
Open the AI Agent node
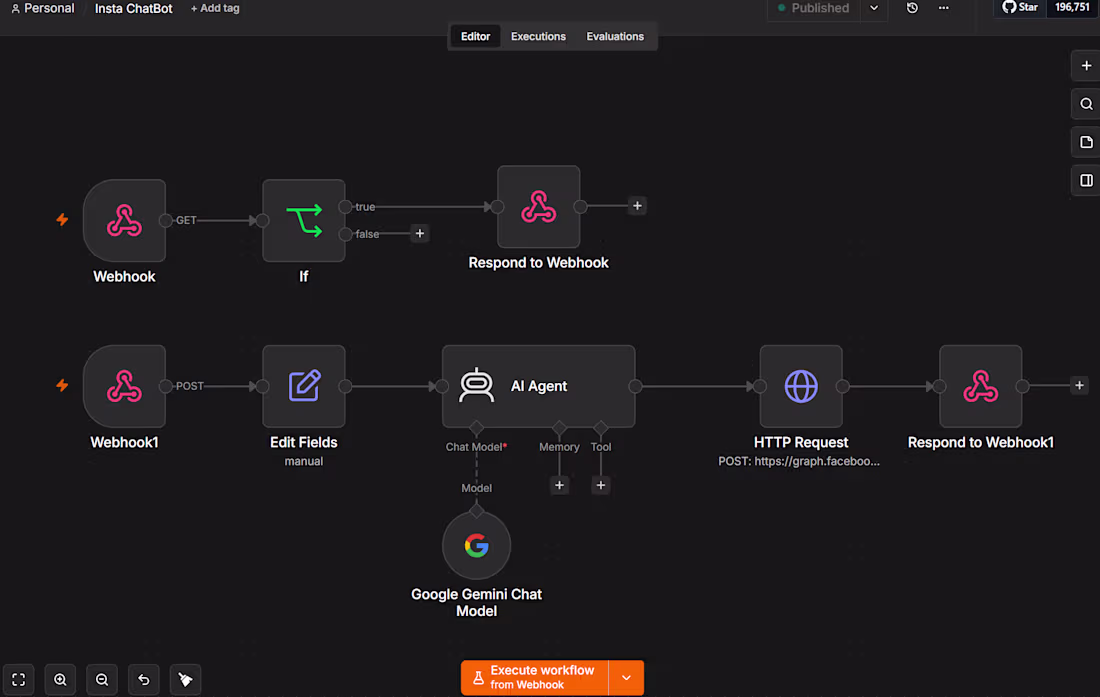(539, 386)
